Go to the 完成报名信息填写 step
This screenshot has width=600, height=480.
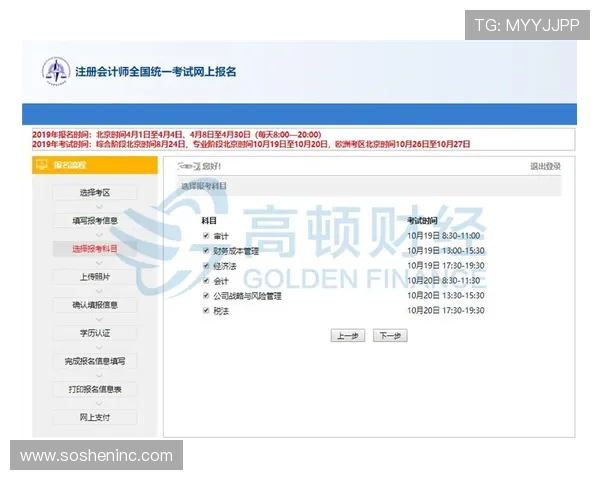click(95, 361)
